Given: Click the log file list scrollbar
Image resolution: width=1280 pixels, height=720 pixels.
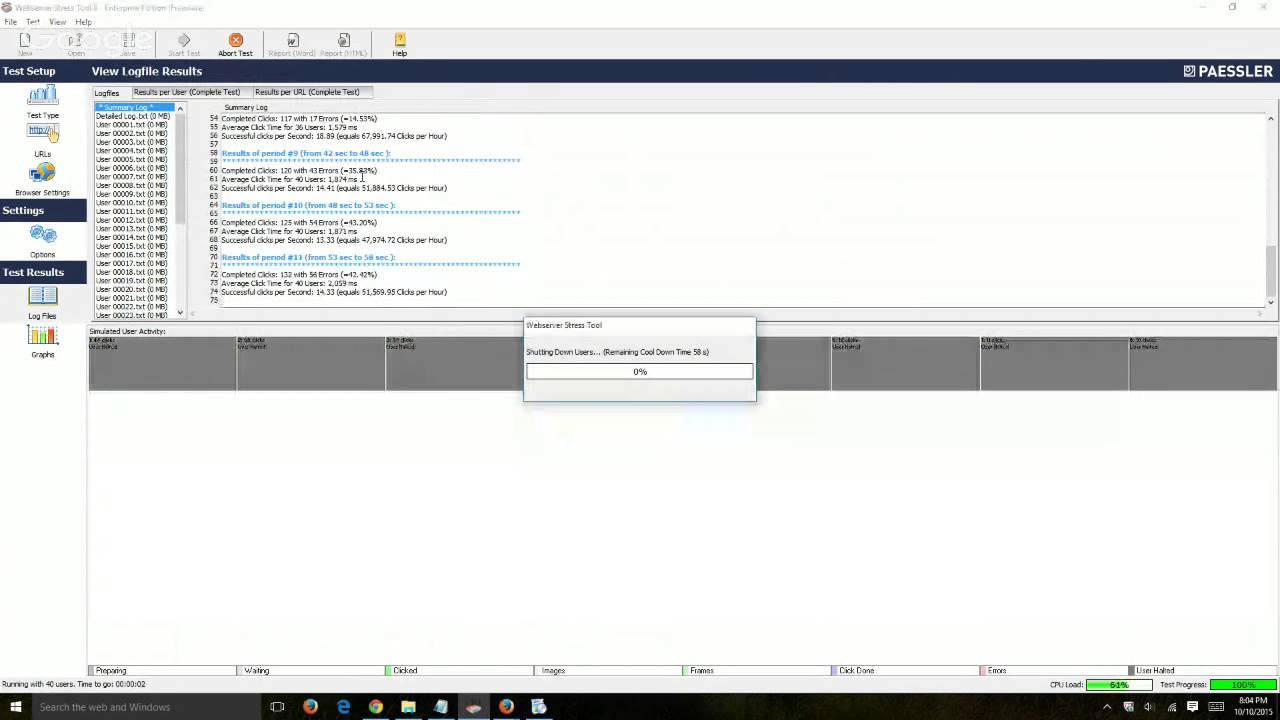Looking at the screenshot, I should [x=181, y=210].
